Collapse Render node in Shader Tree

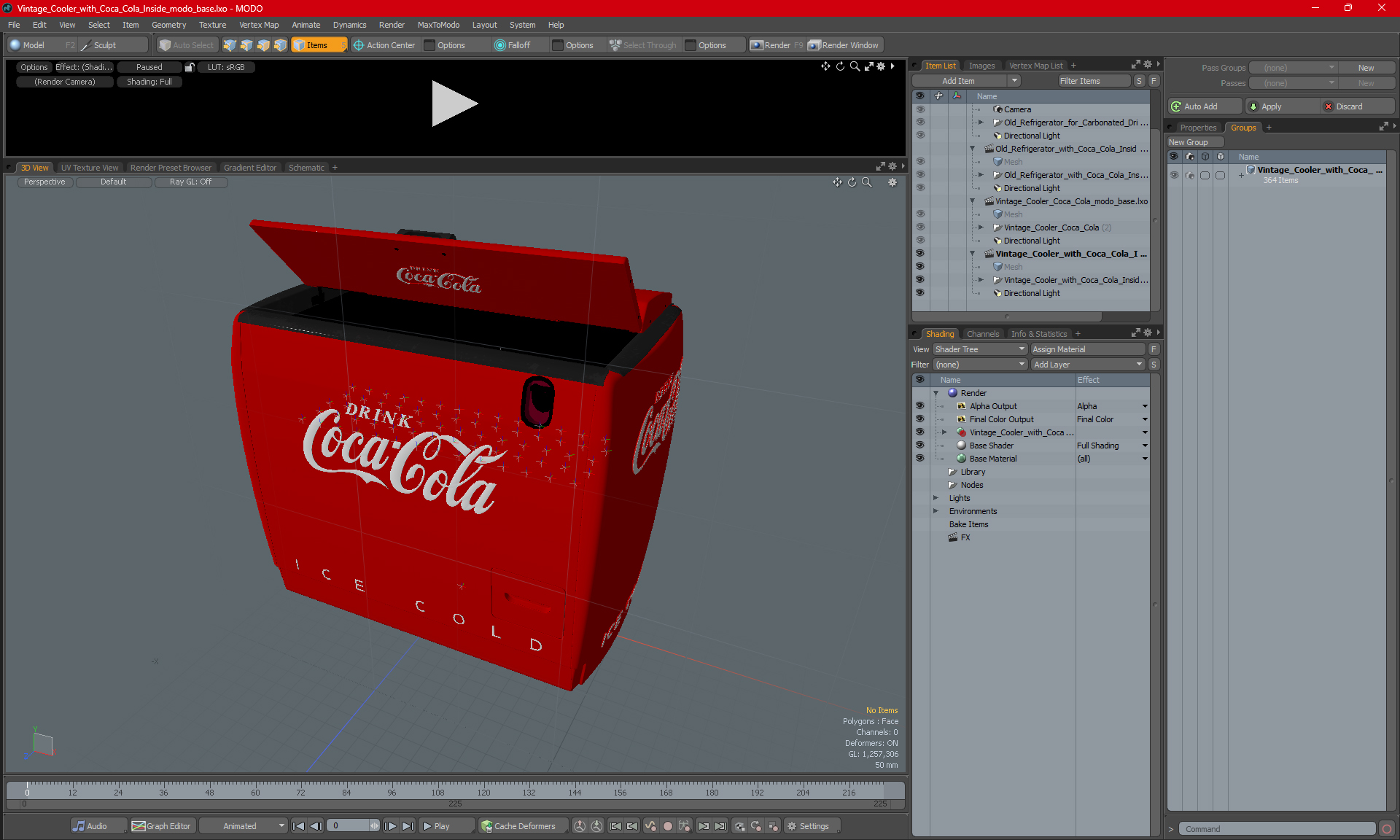936,393
